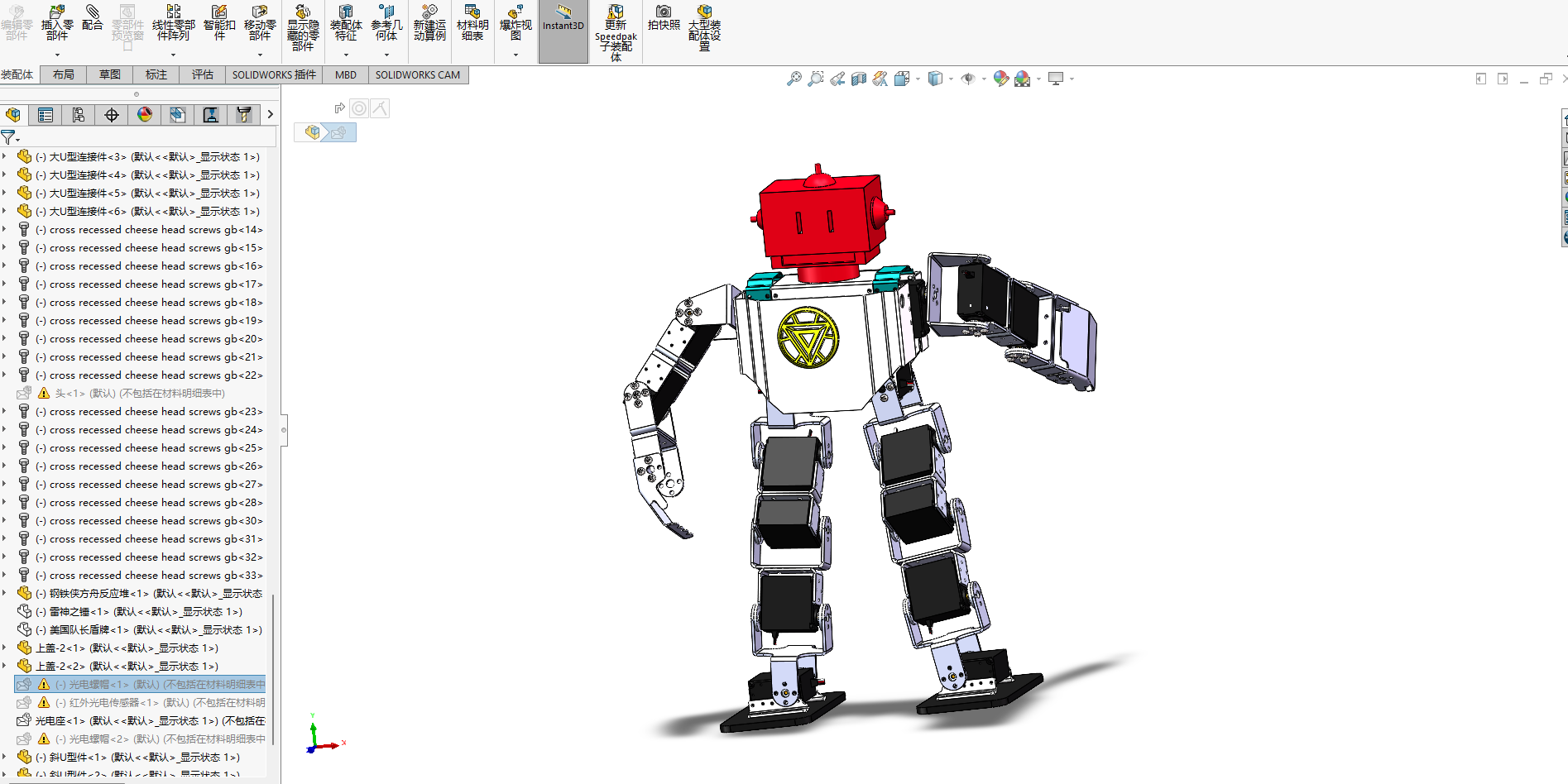
Task: Open the ConfigurationManager tab icon
Action: click(79, 115)
